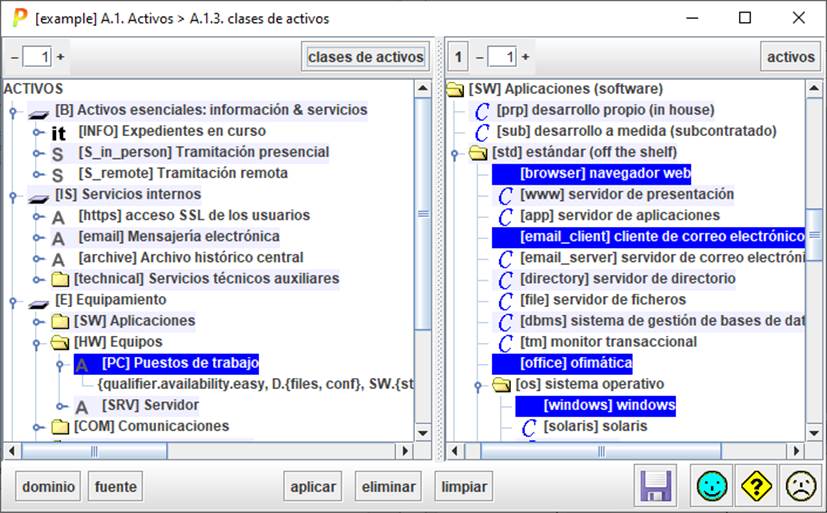Click the blue smiley face icon
Viewport: 827px width, 513px height.
pyautogui.click(x=712, y=487)
